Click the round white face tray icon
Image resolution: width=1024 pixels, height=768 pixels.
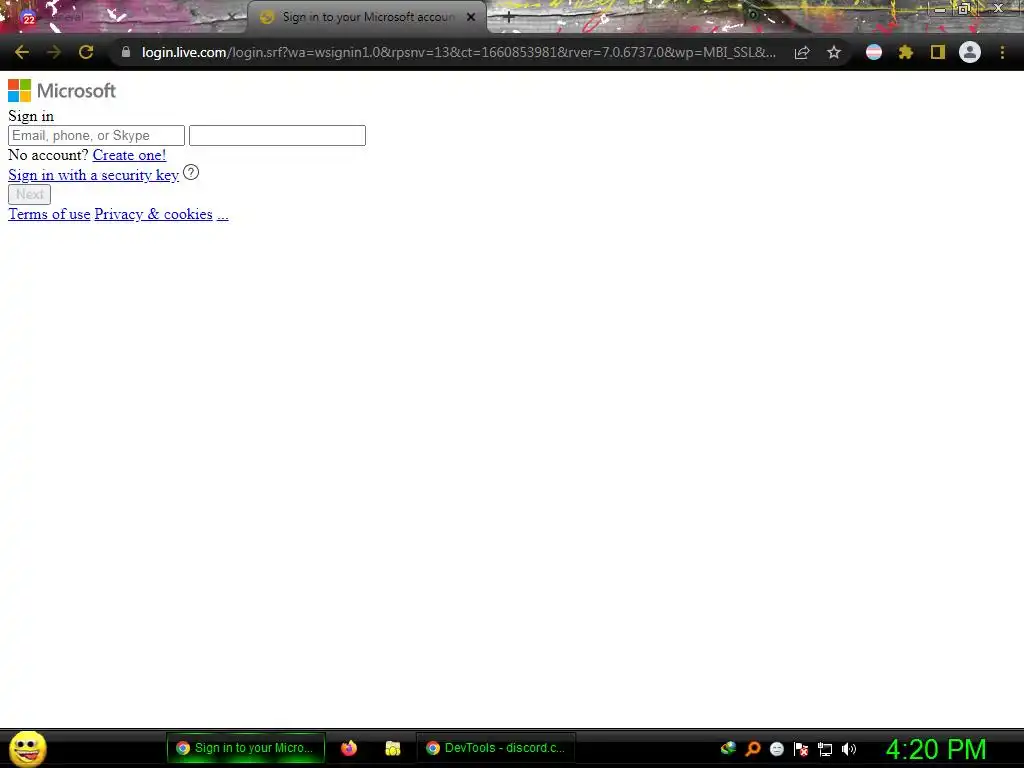[776, 749]
